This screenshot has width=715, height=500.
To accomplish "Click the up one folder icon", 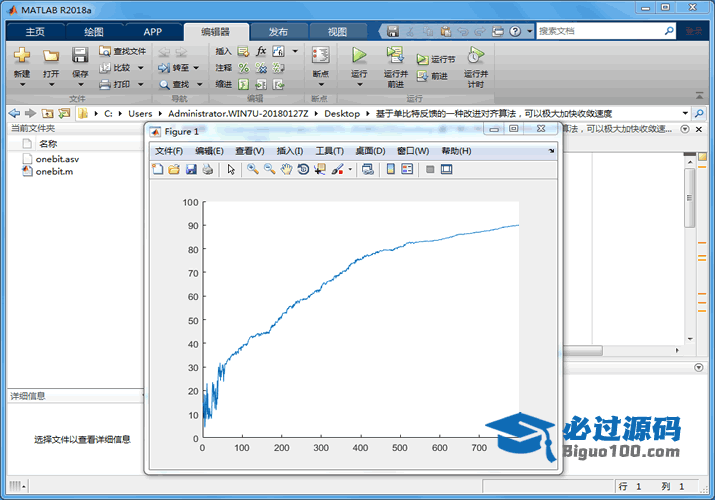I will [x=47, y=113].
